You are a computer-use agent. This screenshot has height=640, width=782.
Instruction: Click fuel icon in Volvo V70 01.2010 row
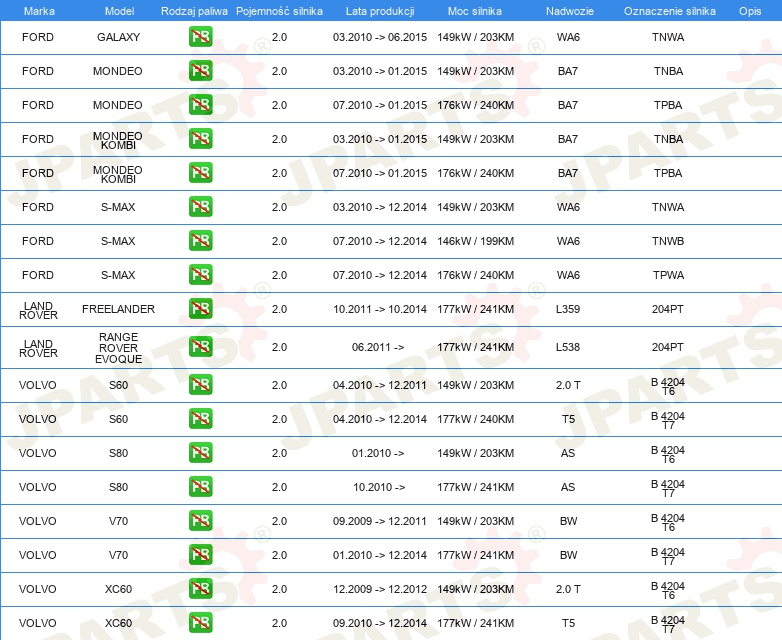click(x=200, y=554)
